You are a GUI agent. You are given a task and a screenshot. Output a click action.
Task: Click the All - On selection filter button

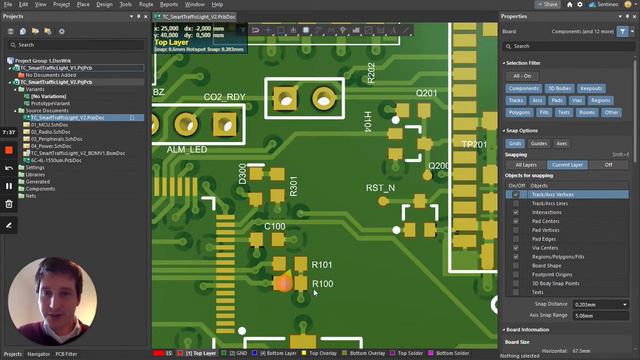pos(522,76)
